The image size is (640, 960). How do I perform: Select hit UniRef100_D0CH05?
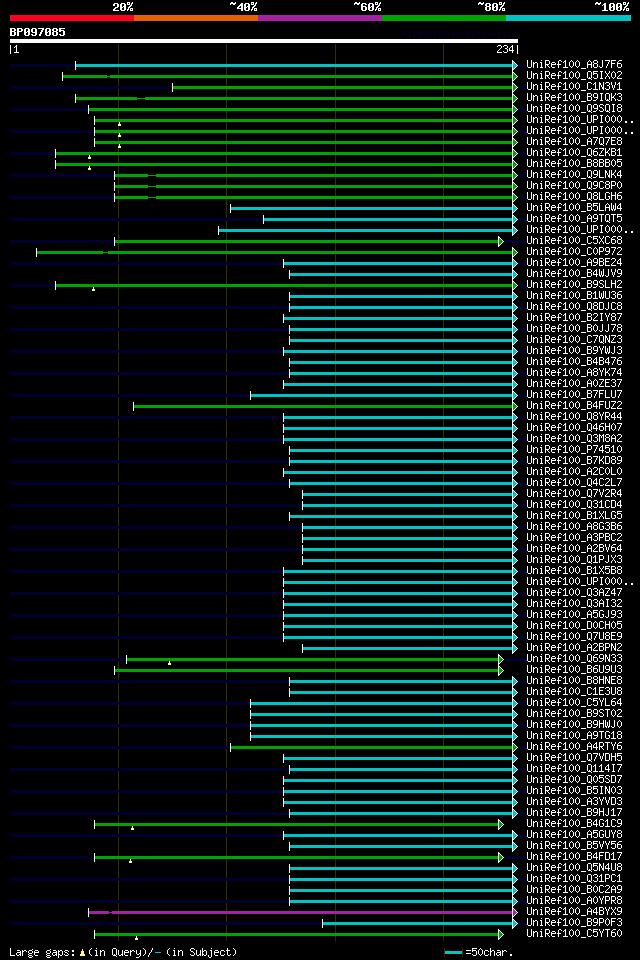pos(574,626)
